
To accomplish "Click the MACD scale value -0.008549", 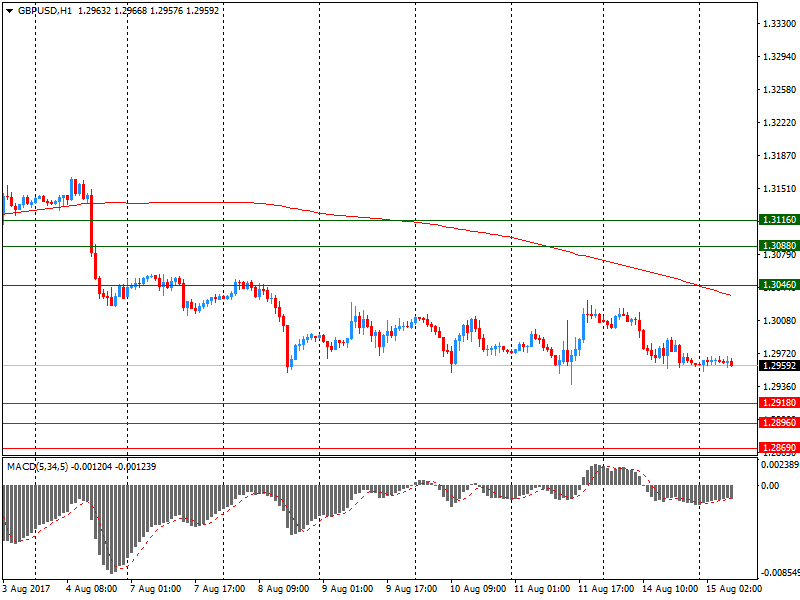I will click(x=779, y=572).
